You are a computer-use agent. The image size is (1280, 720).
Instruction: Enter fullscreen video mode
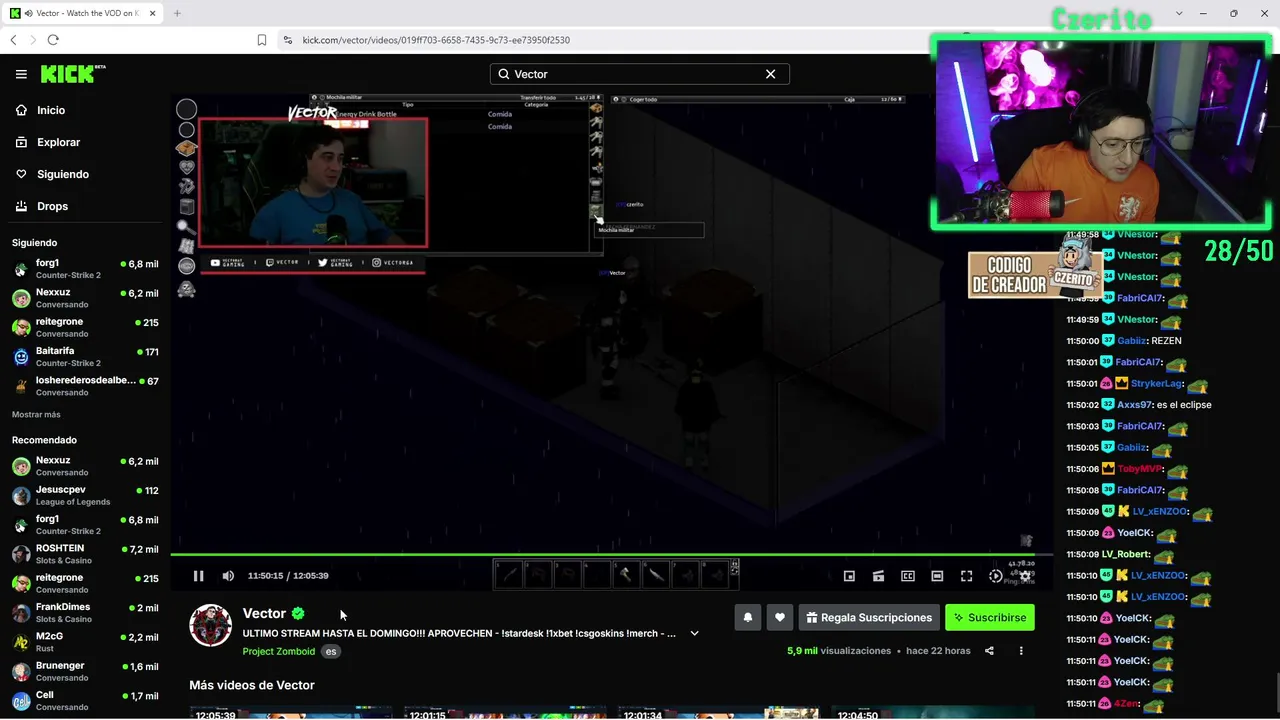coord(966,576)
